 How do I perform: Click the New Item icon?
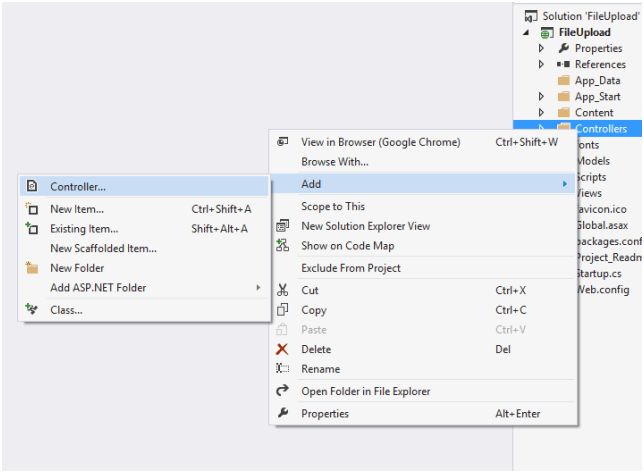[x=31, y=210]
